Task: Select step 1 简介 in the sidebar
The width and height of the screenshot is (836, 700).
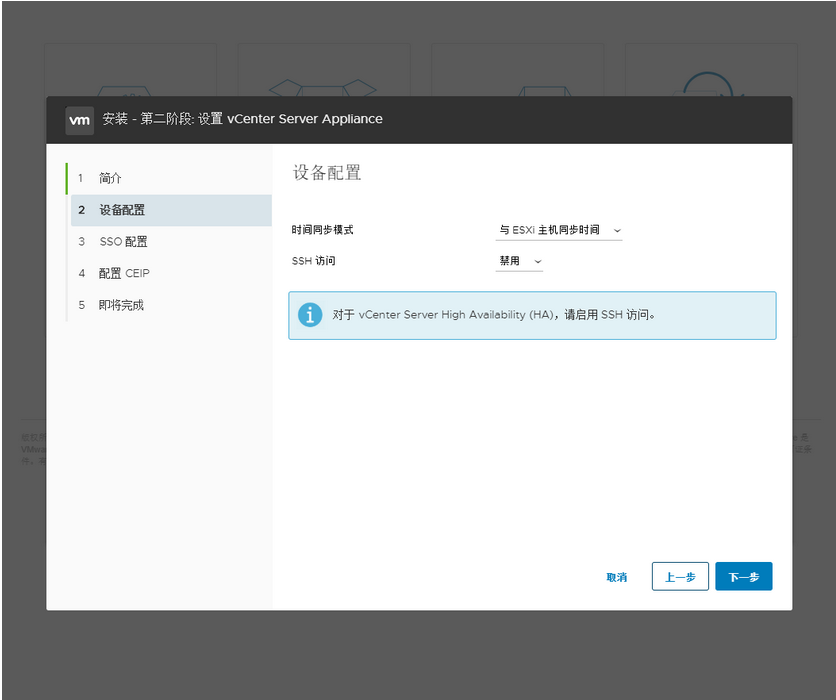Action: coord(108,178)
